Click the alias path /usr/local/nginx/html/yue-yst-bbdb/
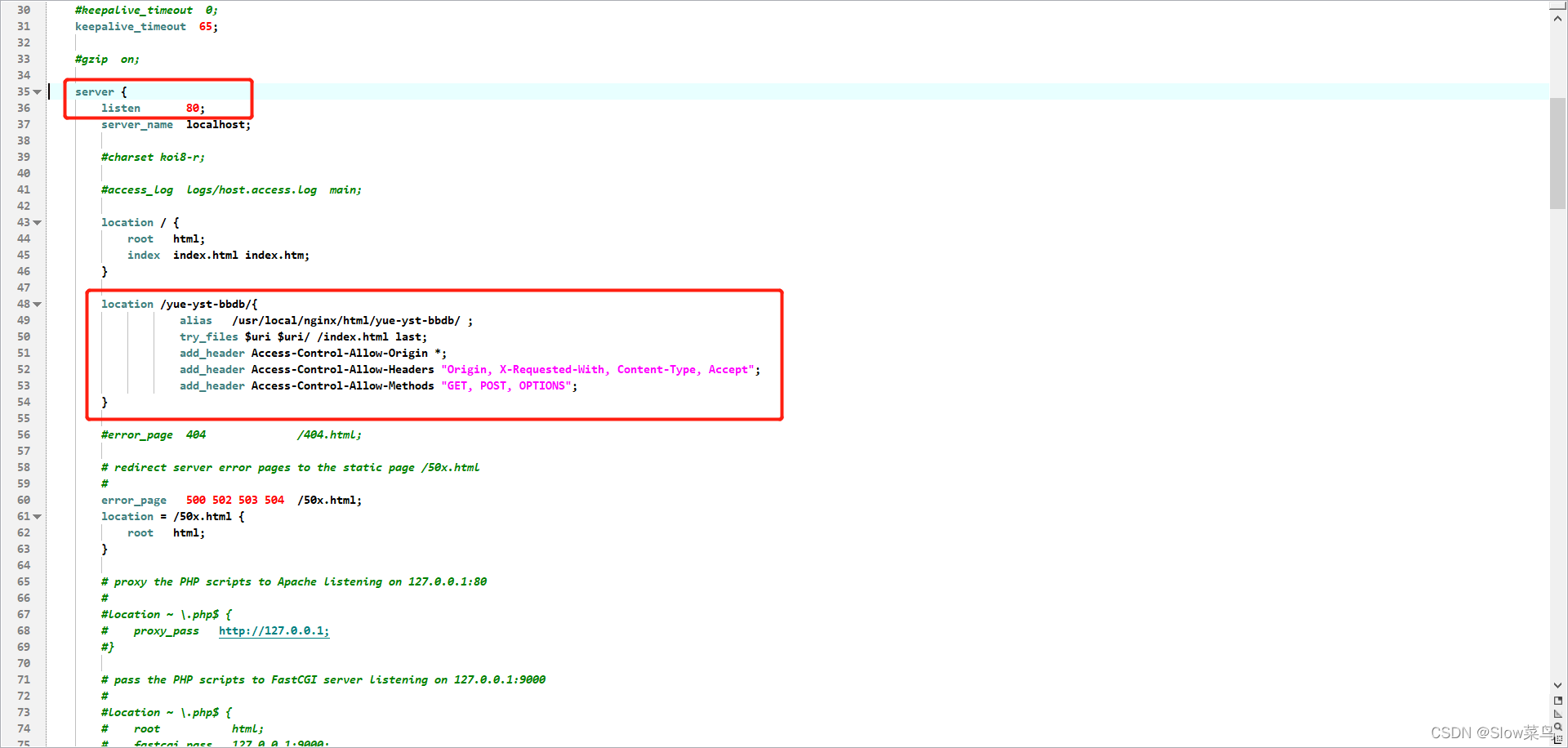Image resolution: width=1568 pixels, height=748 pixels. coord(346,321)
